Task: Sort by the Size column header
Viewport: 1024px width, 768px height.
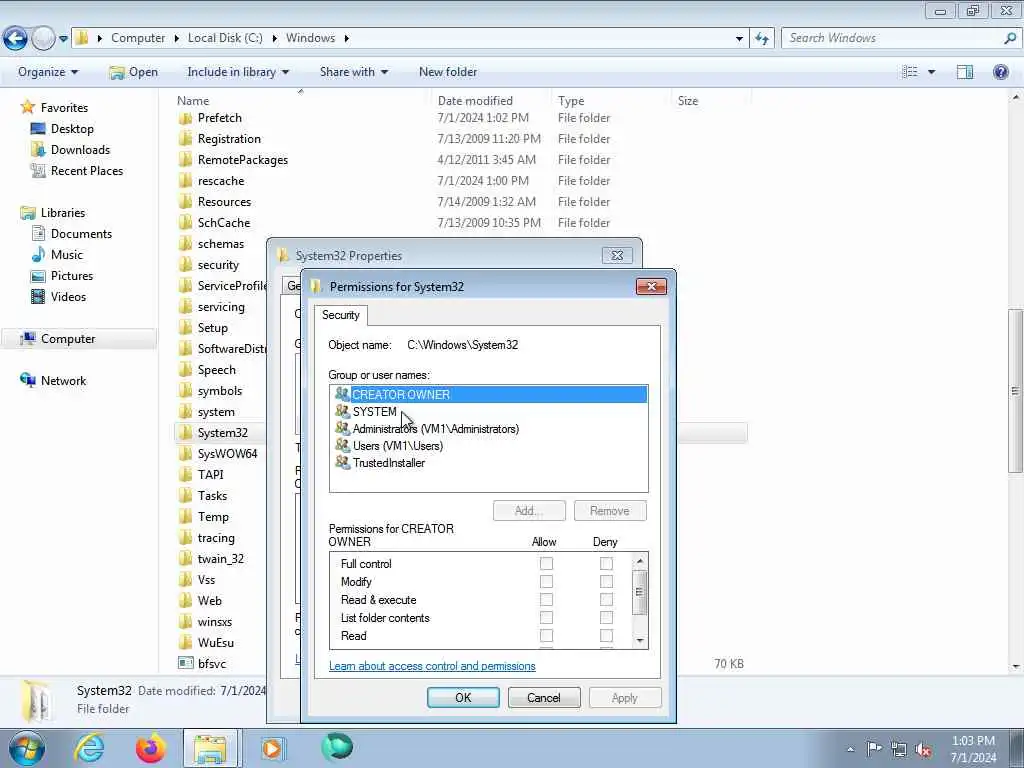Action: click(688, 101)
